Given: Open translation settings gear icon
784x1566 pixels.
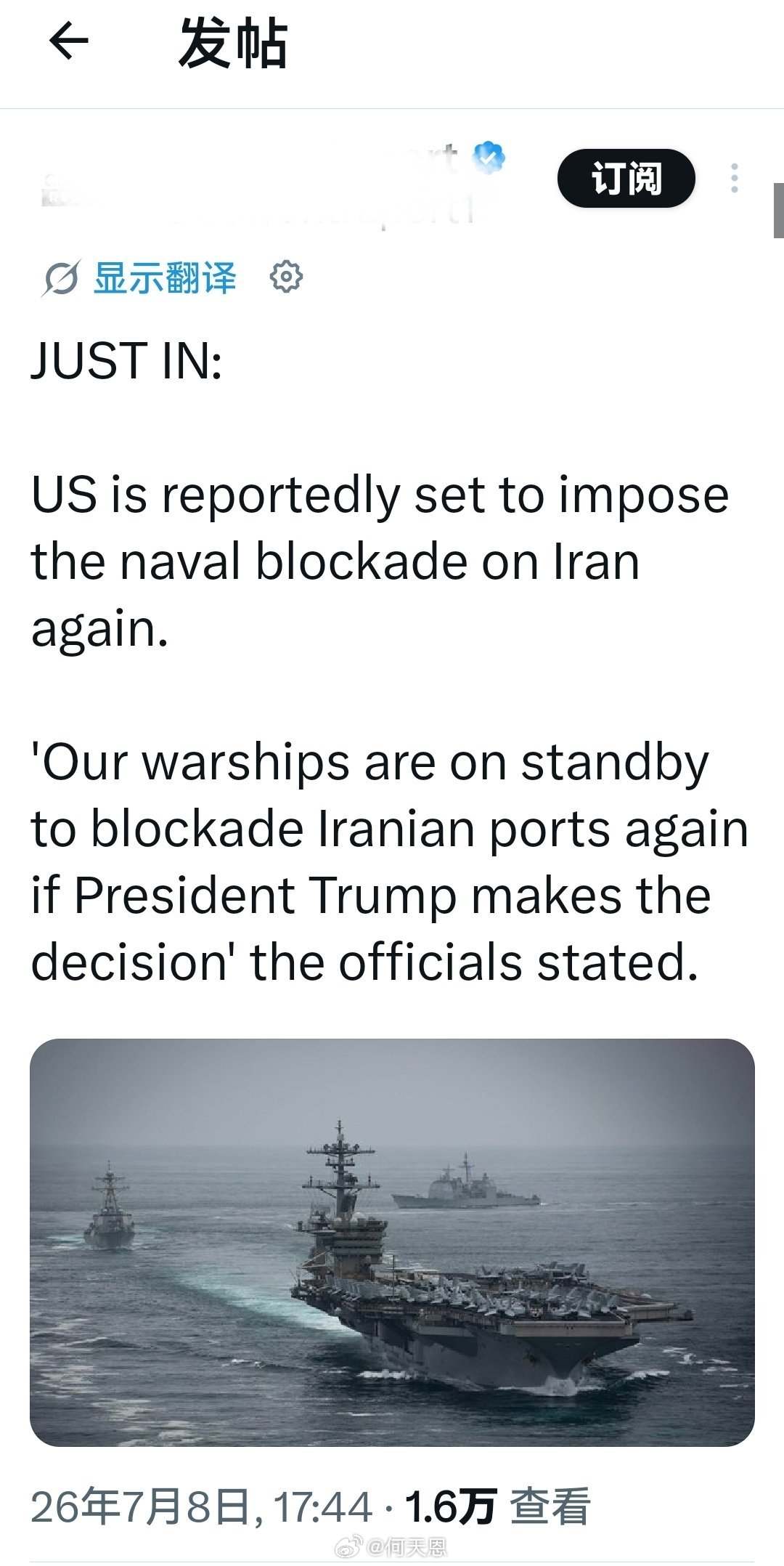Looking at the screenshot, I should 286,277.
